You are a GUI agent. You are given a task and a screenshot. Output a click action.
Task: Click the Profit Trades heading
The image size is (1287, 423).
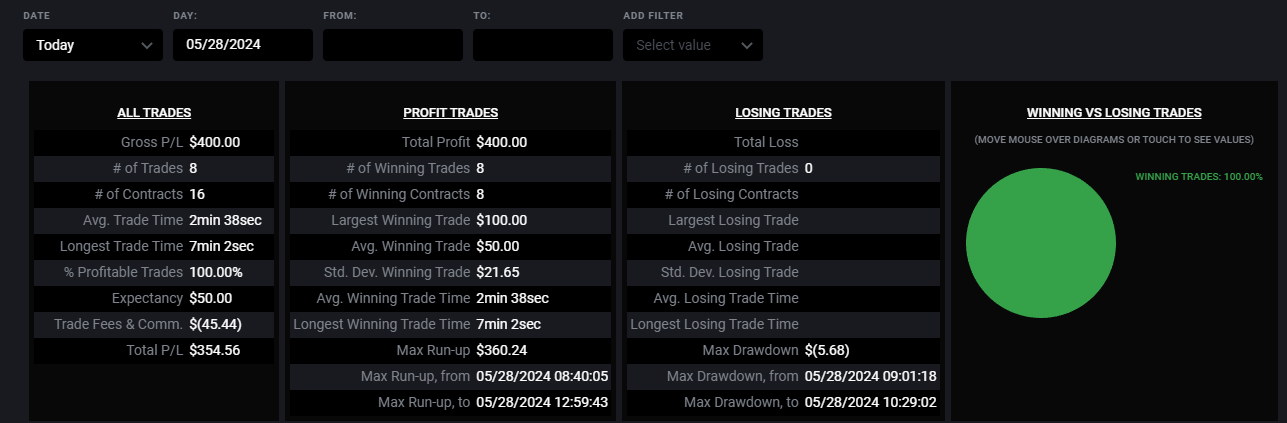pos(450,113)
